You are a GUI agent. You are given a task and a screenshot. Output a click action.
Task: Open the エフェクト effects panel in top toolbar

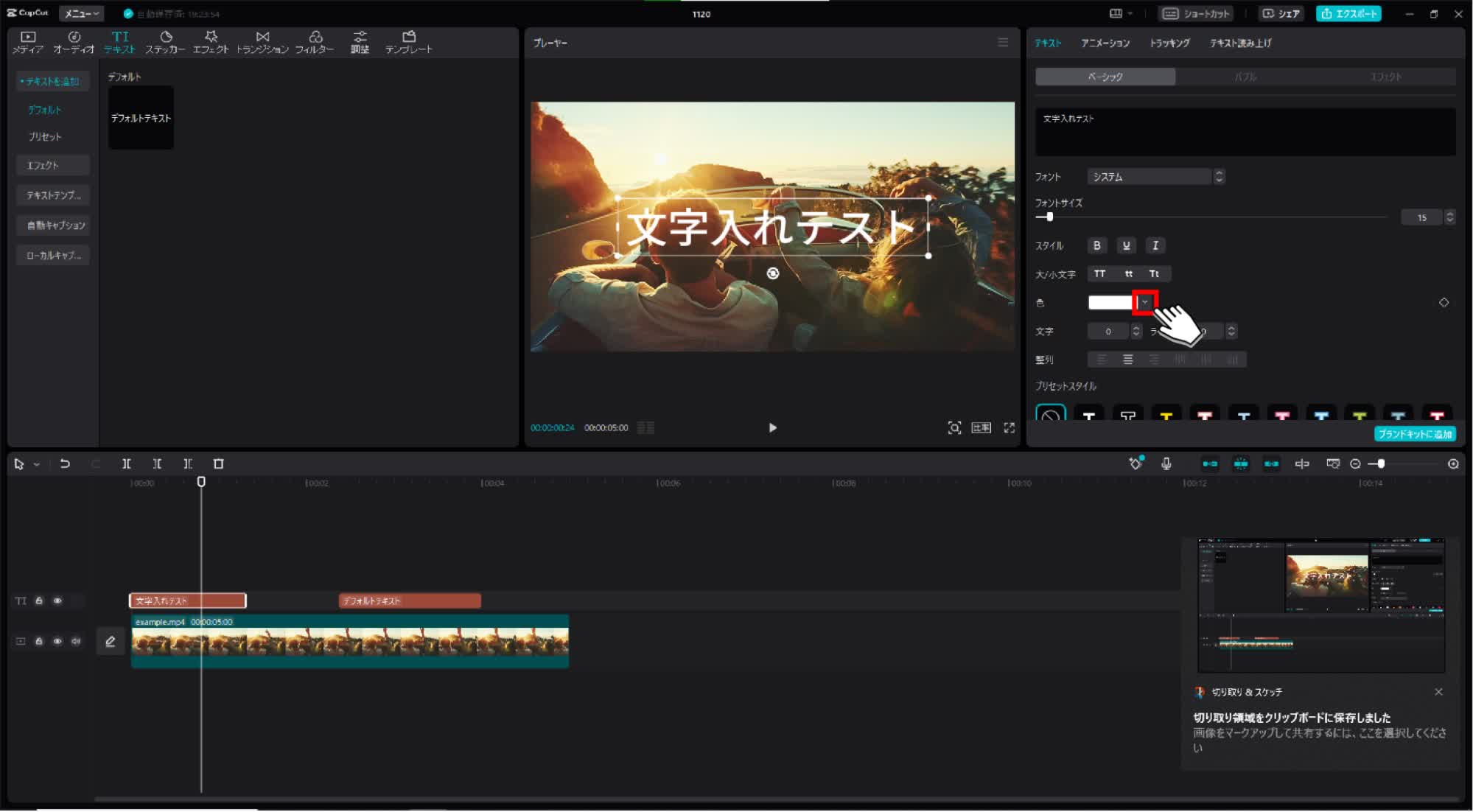coord(211,42)
